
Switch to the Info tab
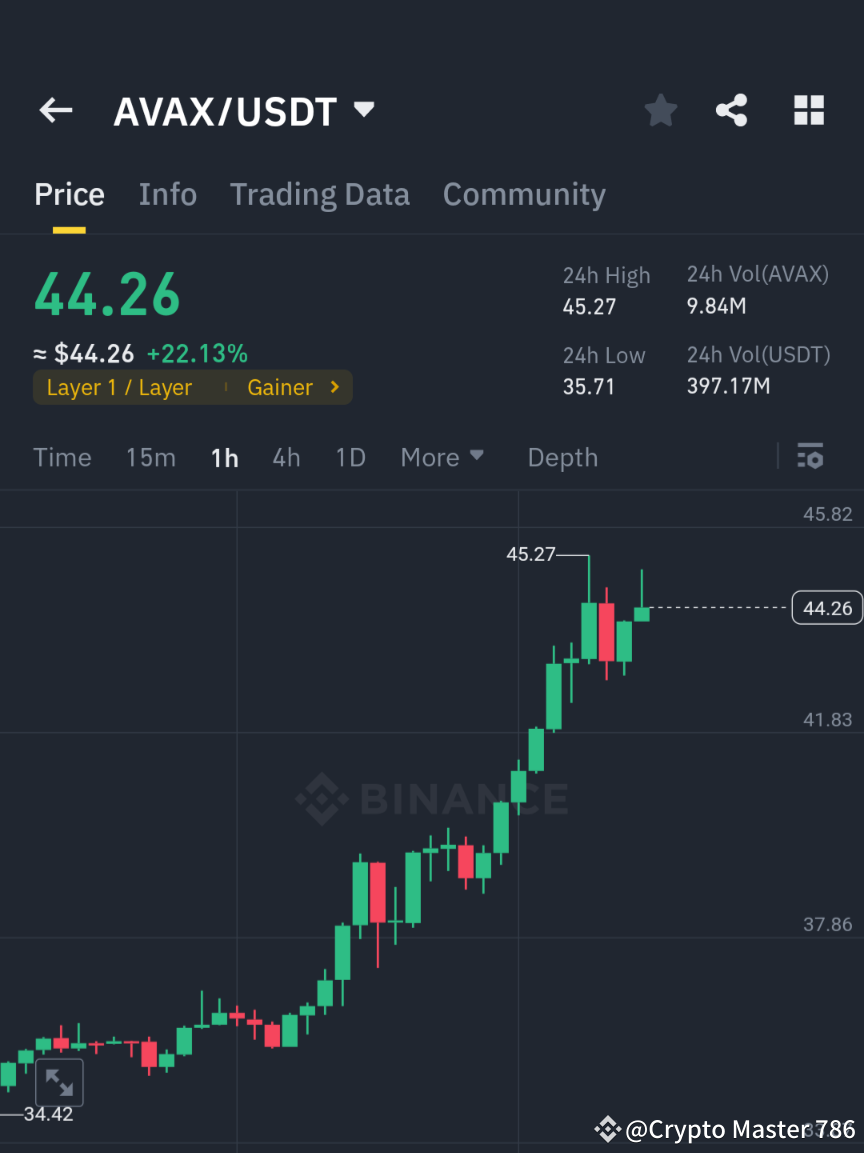(167, 194)
